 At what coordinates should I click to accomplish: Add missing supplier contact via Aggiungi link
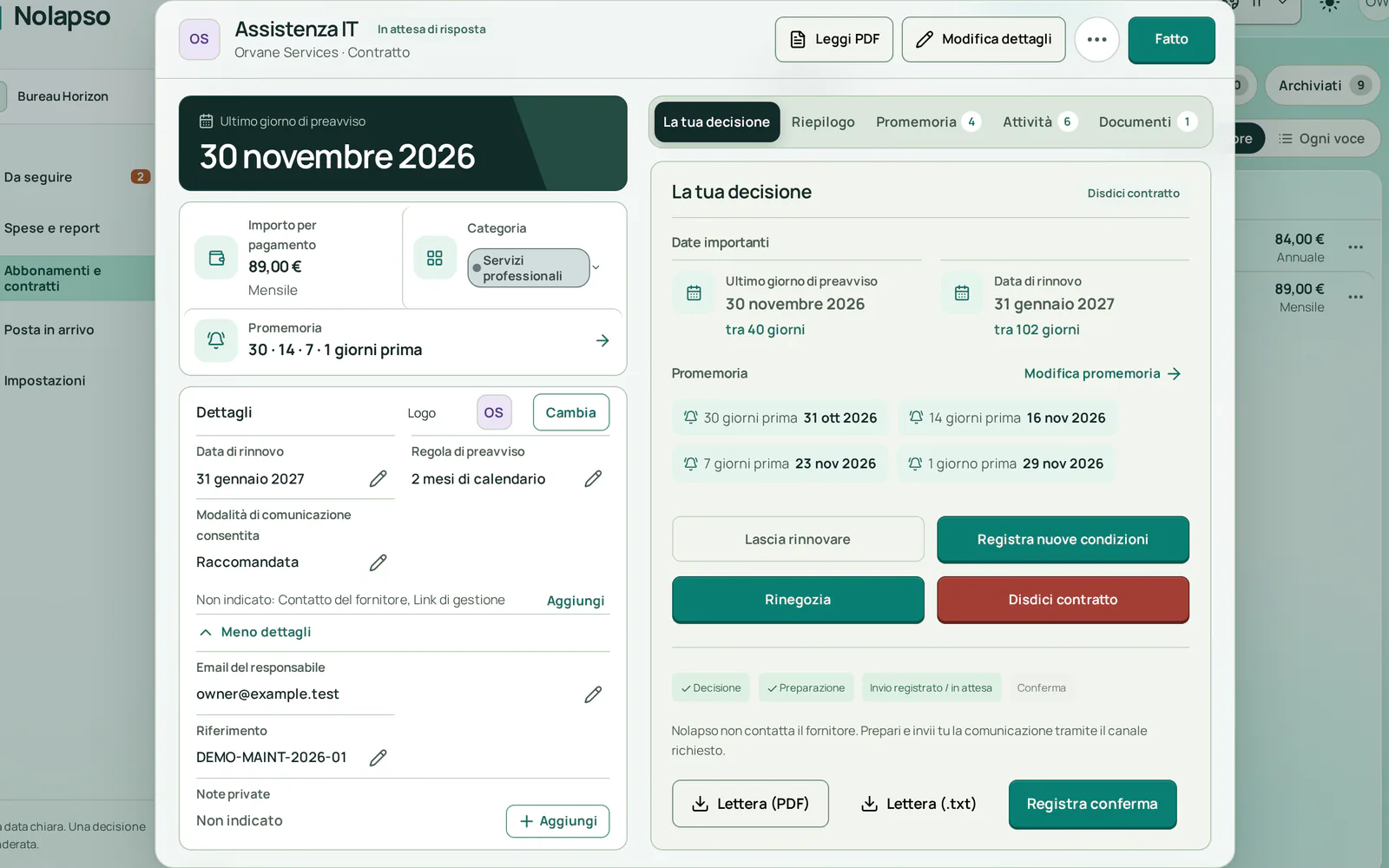(576, 601)
